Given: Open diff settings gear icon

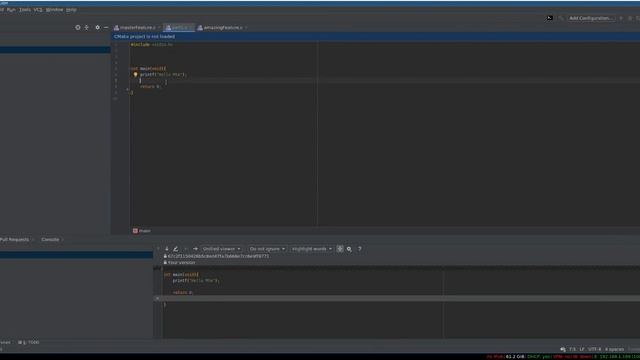Looking at the screenshot, I should 349,249.
